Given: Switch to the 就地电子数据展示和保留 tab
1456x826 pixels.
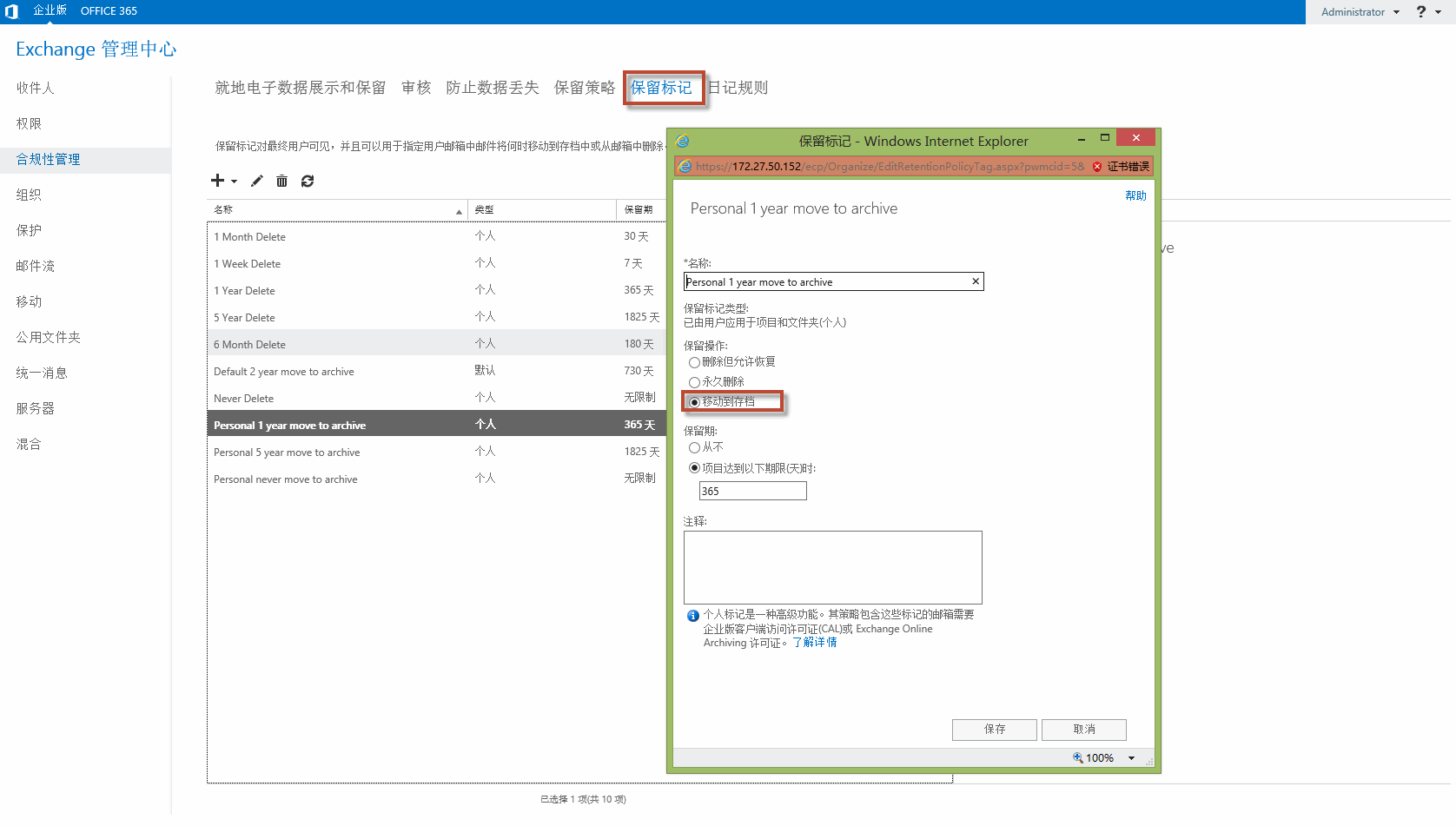Looking at the screenshot, I should 300,88.
